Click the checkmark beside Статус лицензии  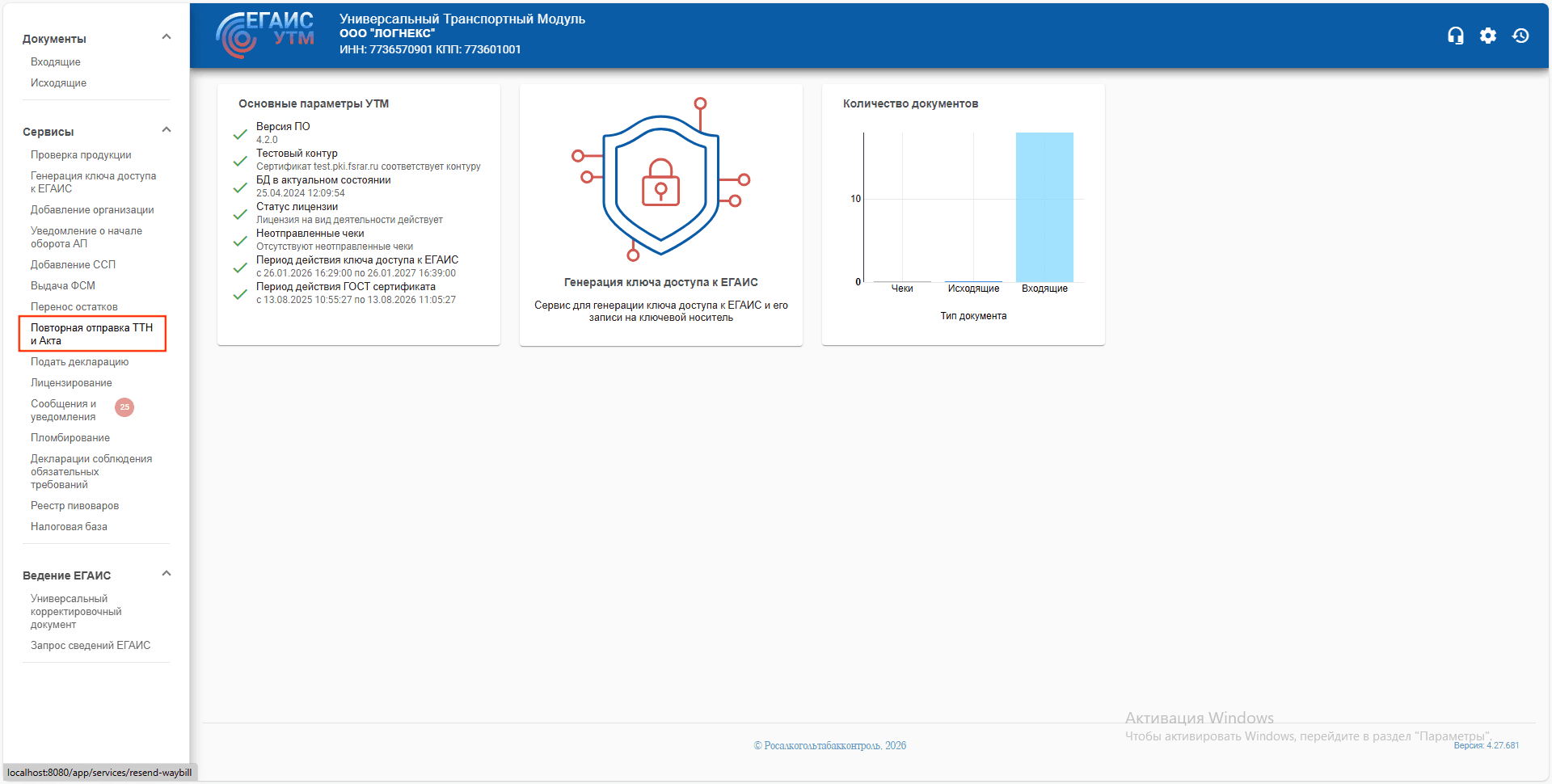240,214
